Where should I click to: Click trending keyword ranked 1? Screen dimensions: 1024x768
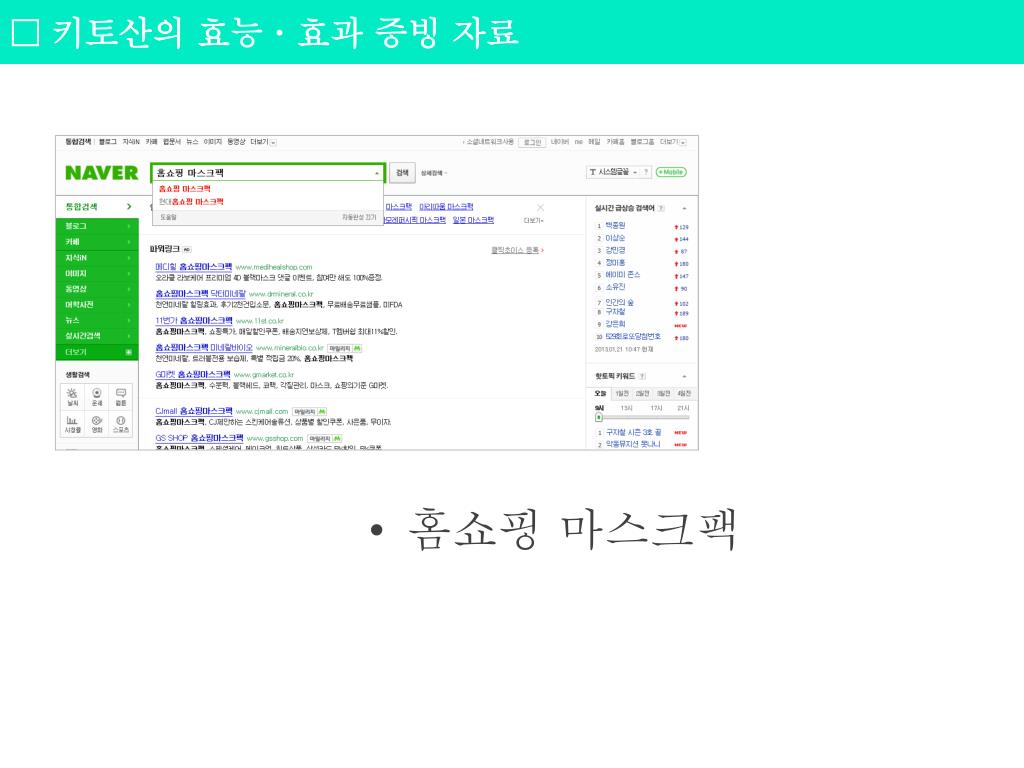pyautogui.click(x=615, y=225)
